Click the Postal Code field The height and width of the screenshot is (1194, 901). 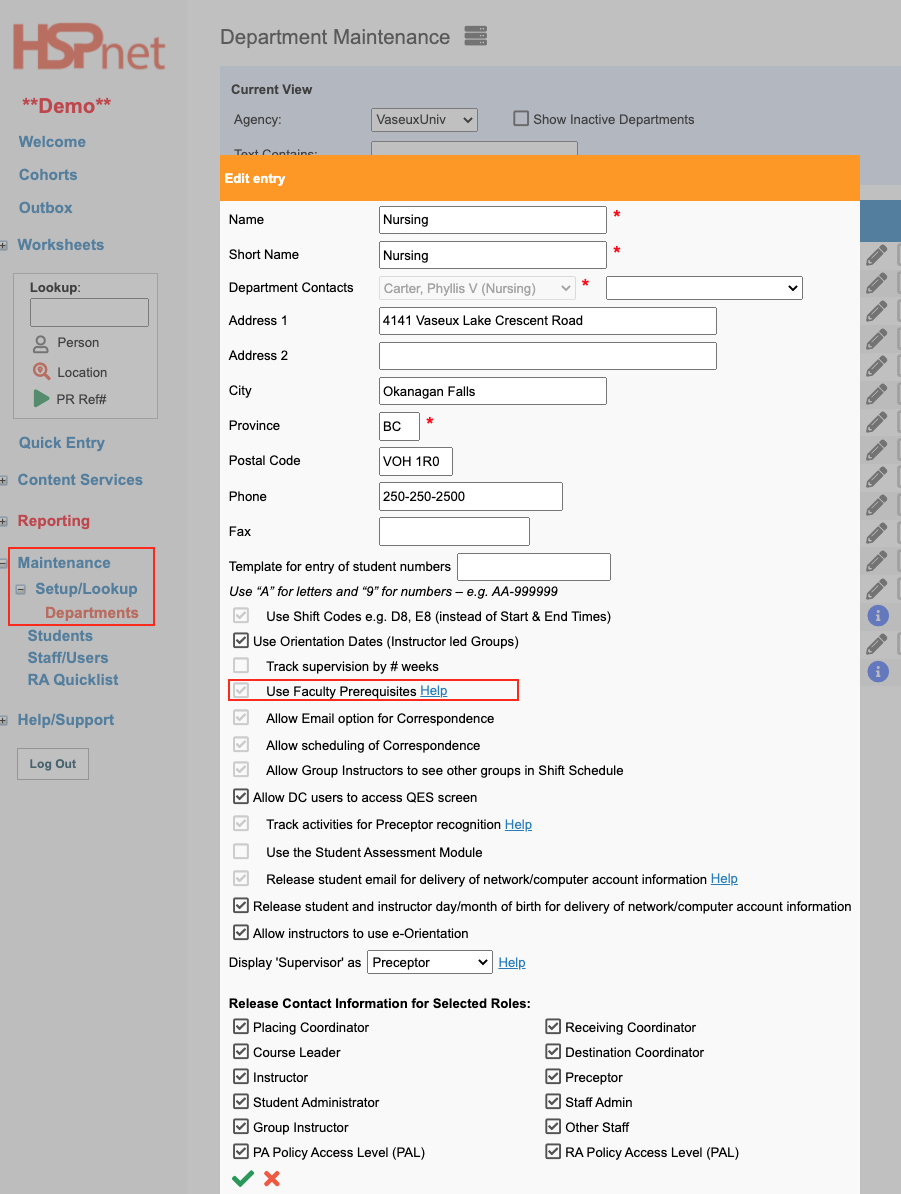416,461
